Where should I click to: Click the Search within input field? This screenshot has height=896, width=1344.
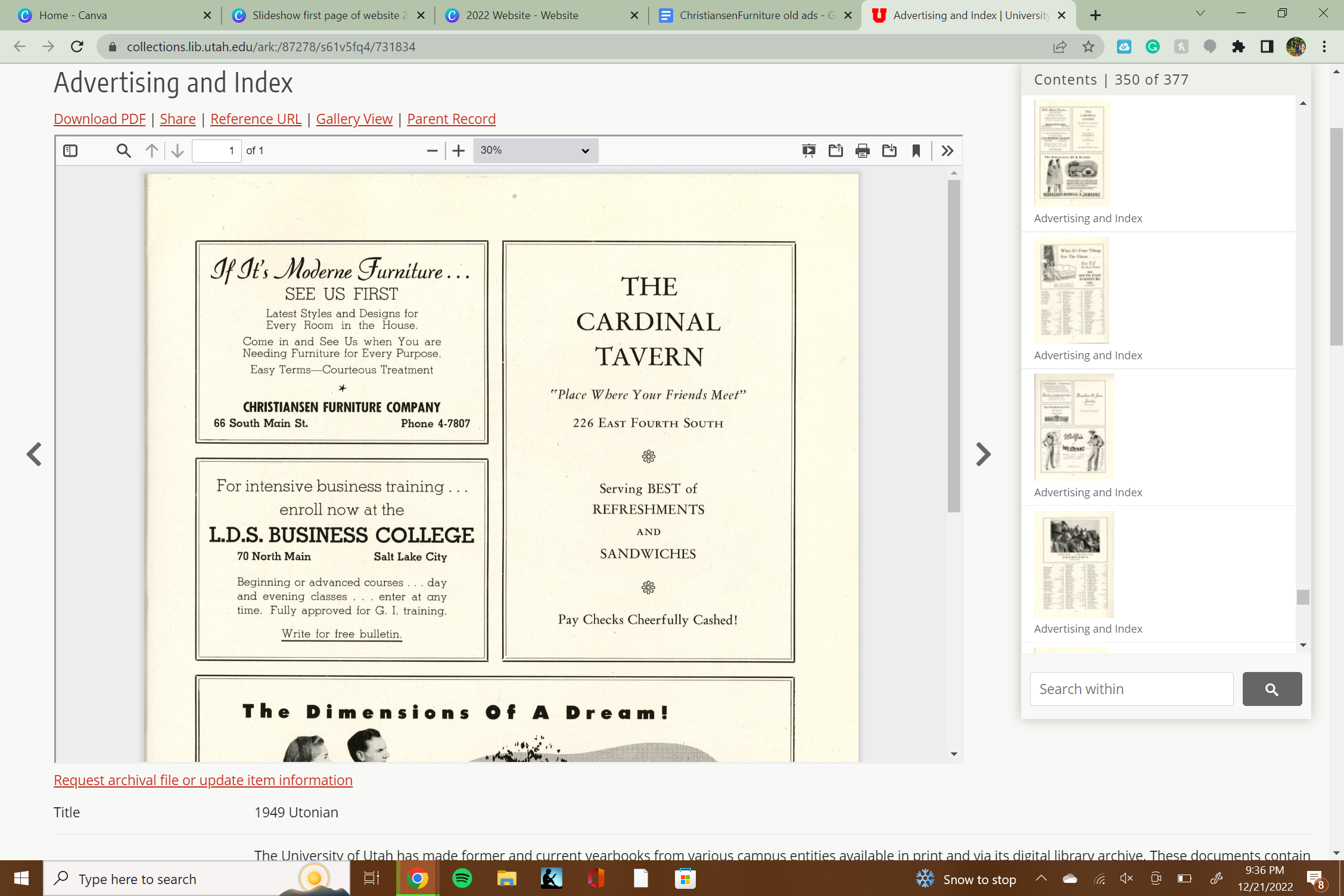pos(1131,689)
